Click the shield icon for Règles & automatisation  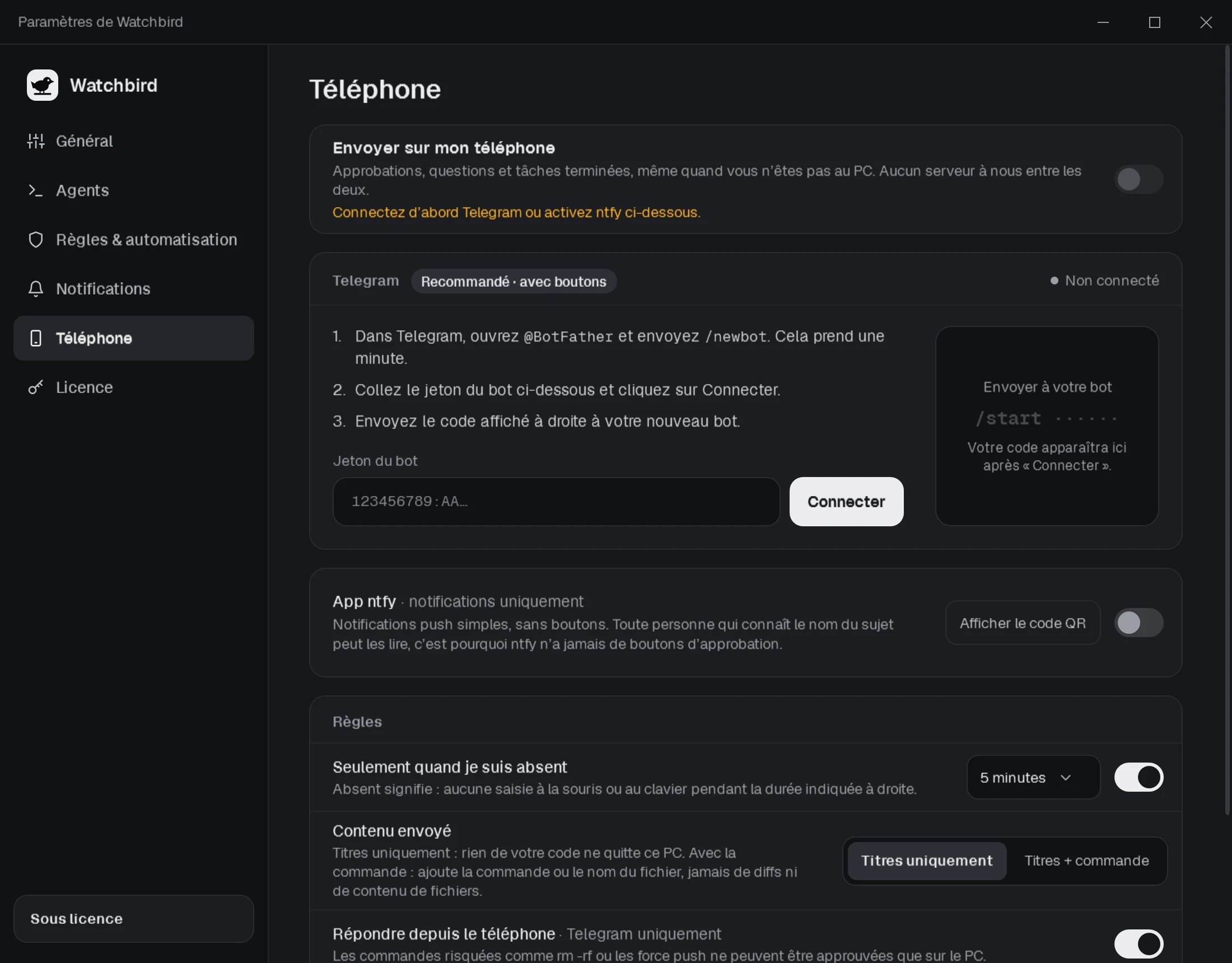(x=35, y=240)
